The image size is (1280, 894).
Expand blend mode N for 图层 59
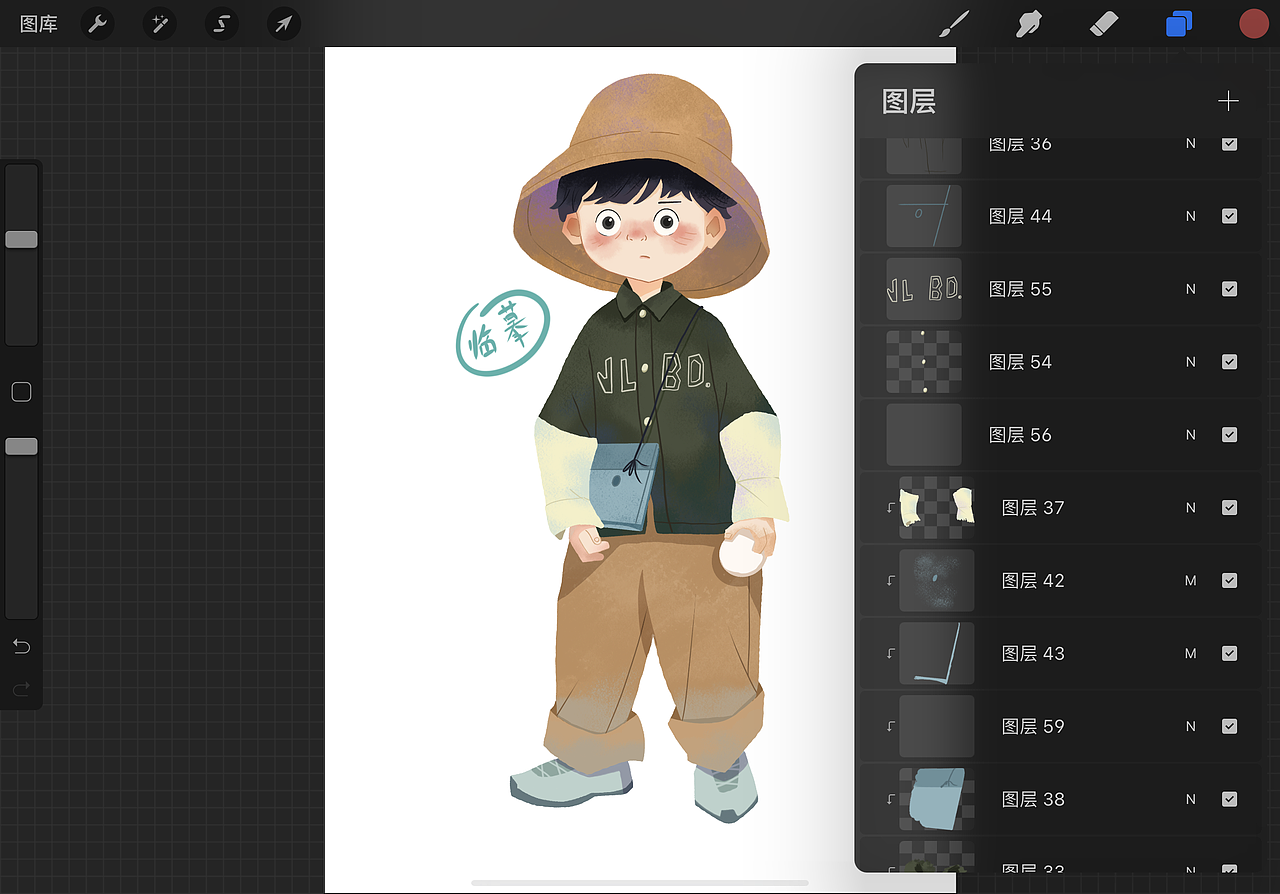click(1190, 727)
